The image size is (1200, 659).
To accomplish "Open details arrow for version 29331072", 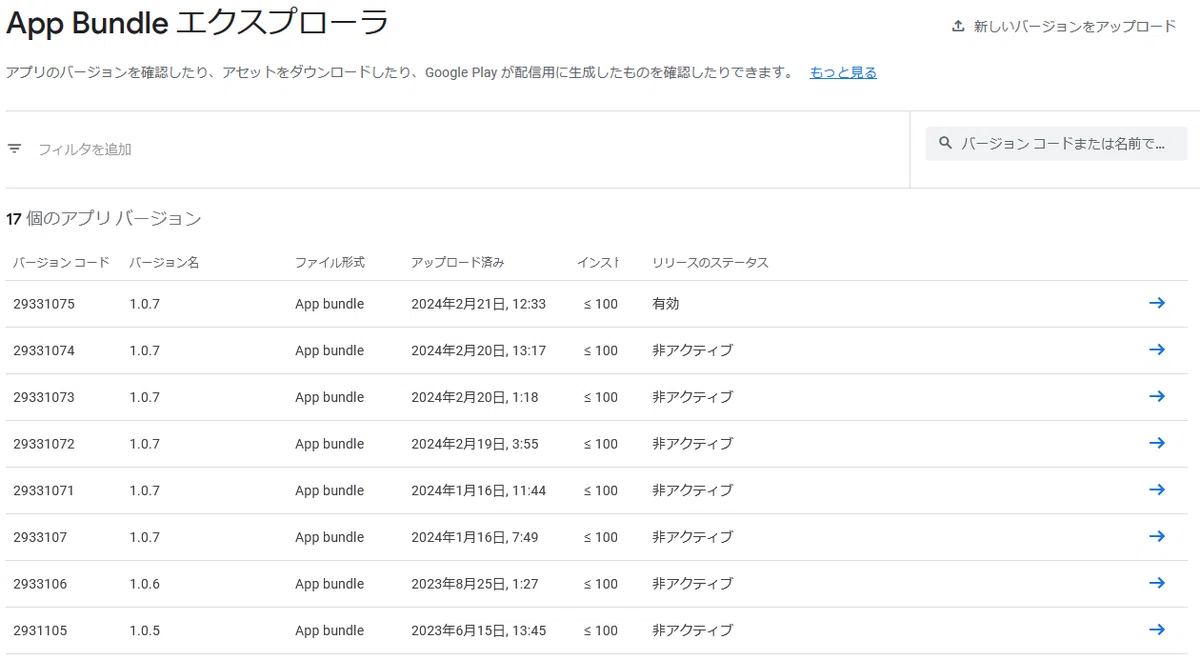I will [x=1157, y=443].
